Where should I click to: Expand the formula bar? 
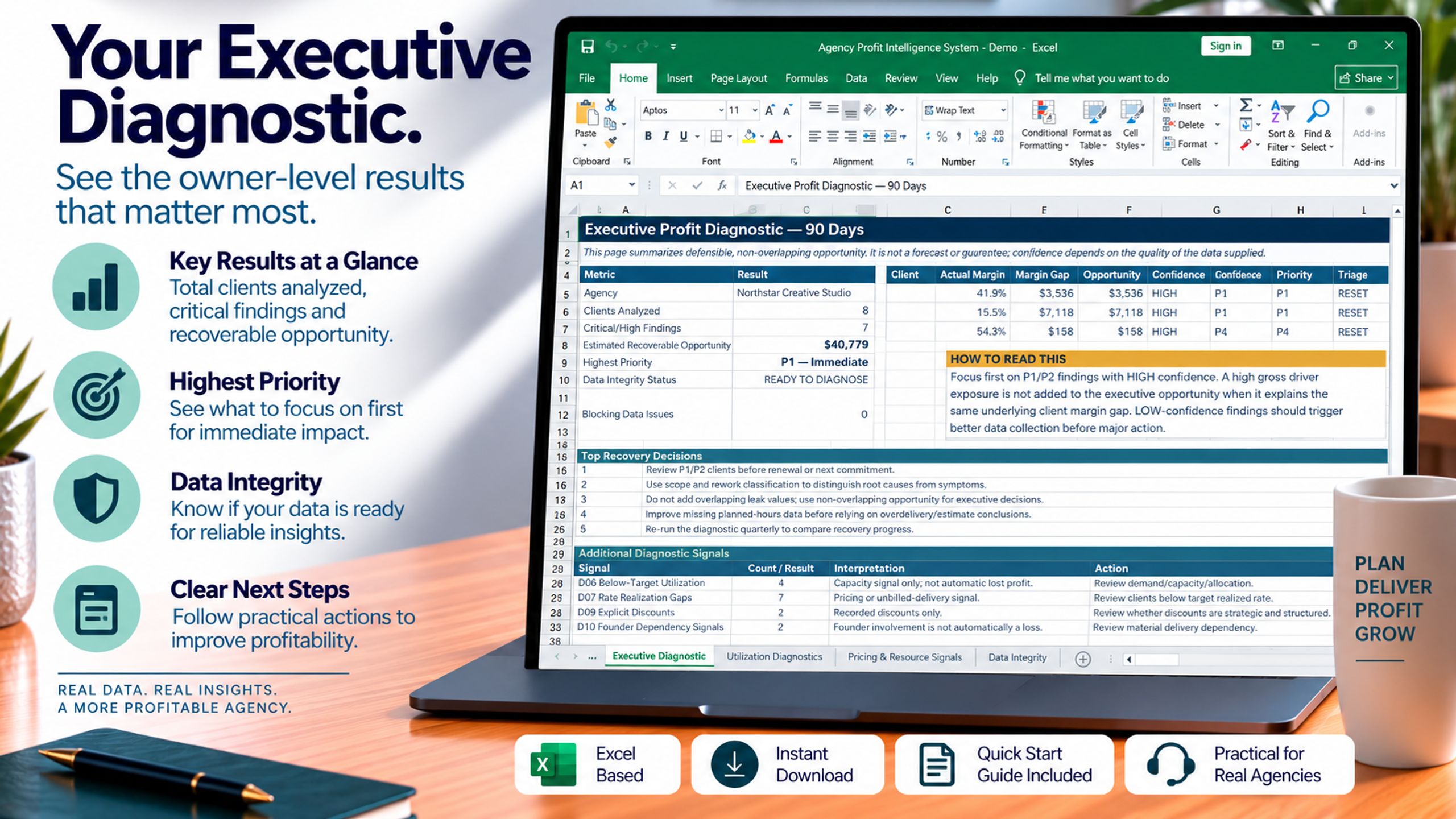pos(1393,185)
